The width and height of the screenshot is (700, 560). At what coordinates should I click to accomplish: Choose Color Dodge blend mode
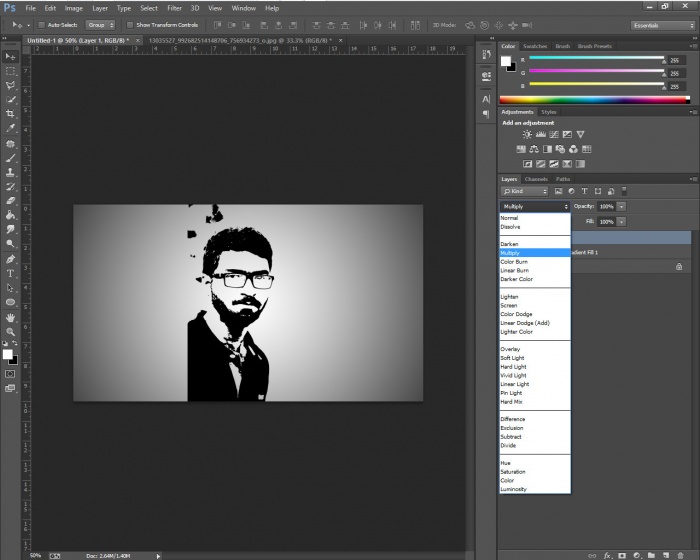(x=517, y=314)
